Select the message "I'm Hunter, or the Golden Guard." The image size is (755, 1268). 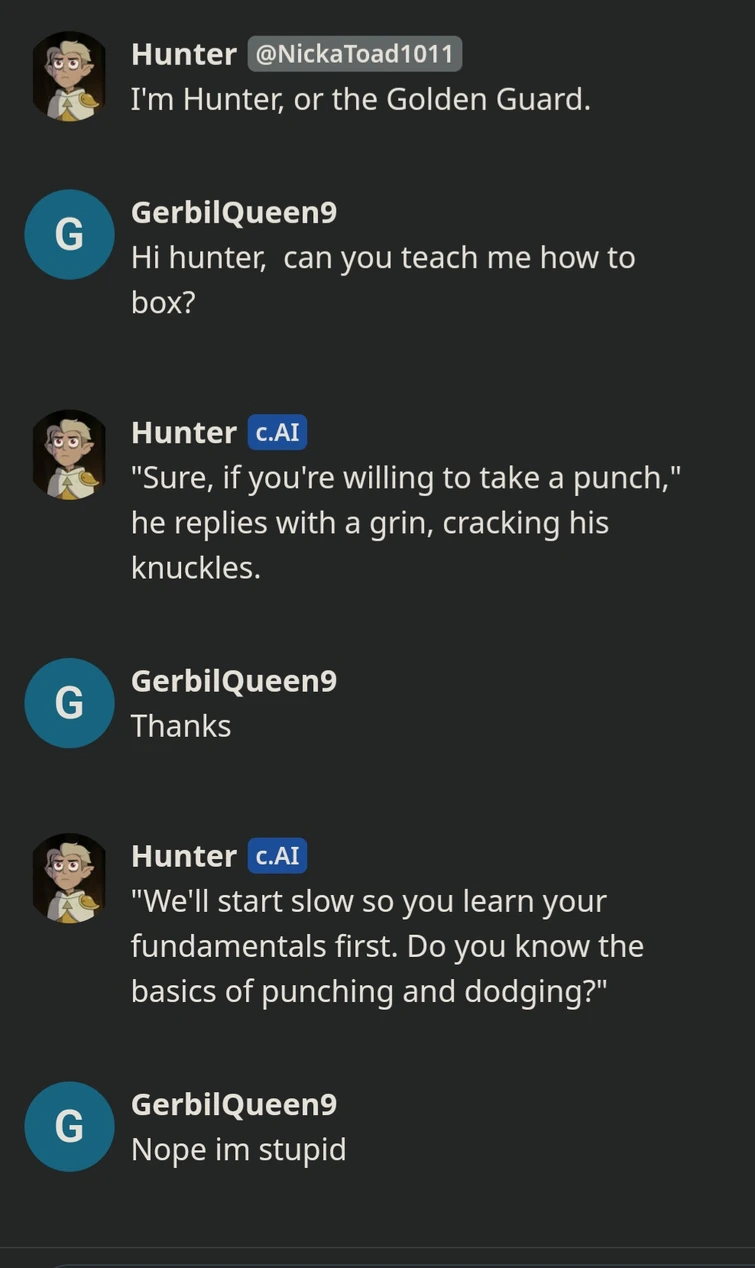click(360, 100)
